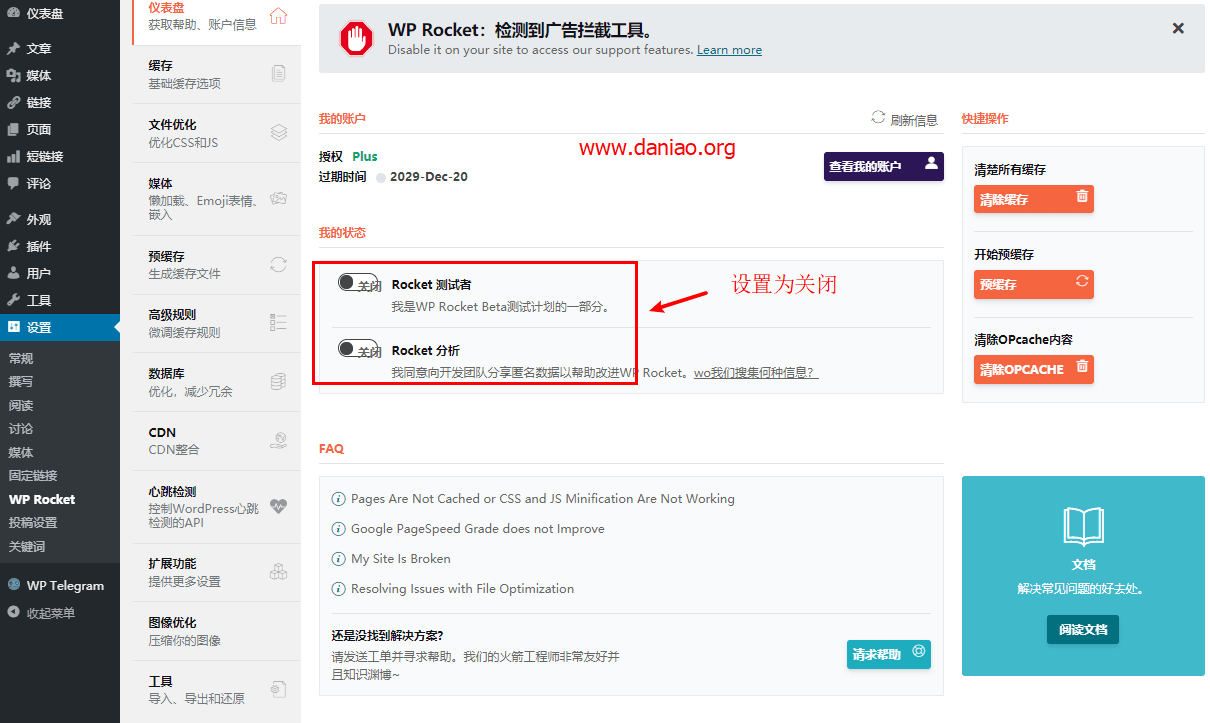
Task: Open the 高级规则 advanced rules tab
Action: [x=216, y=323]
